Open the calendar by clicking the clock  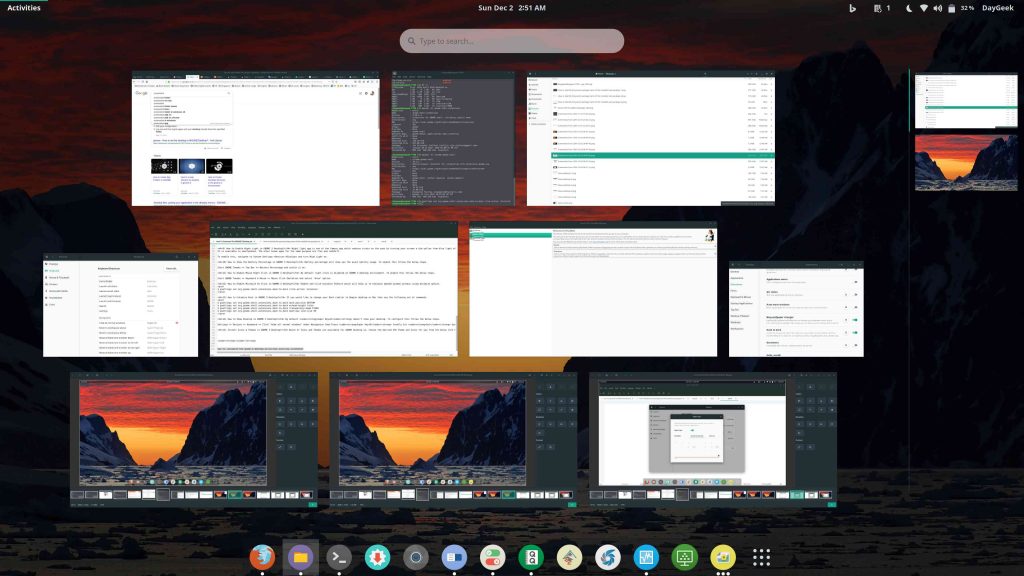coord(512,8)
